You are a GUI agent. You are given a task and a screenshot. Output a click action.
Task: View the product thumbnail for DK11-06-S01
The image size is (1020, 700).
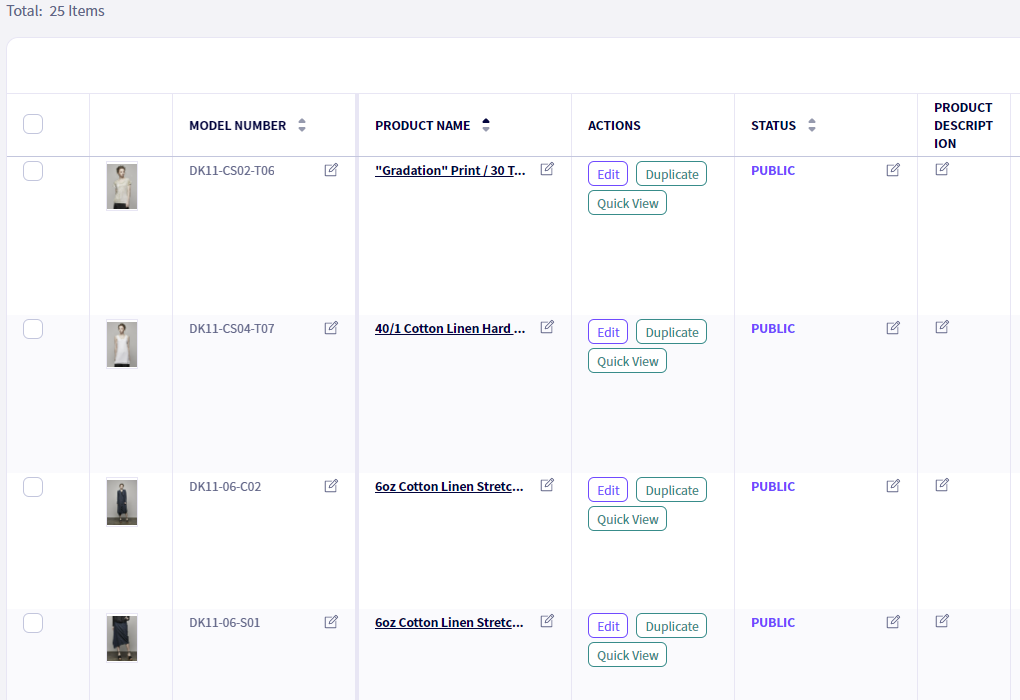pyautogui.click(x=122, y=638)
